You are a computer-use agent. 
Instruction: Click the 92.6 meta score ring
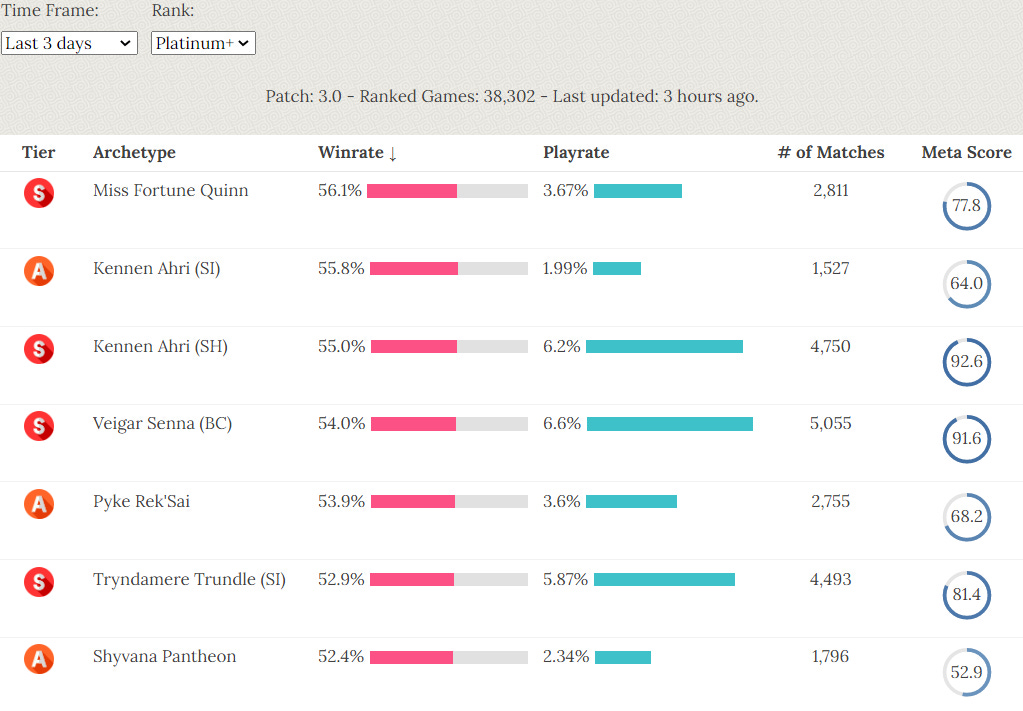(x=967, y=362)
